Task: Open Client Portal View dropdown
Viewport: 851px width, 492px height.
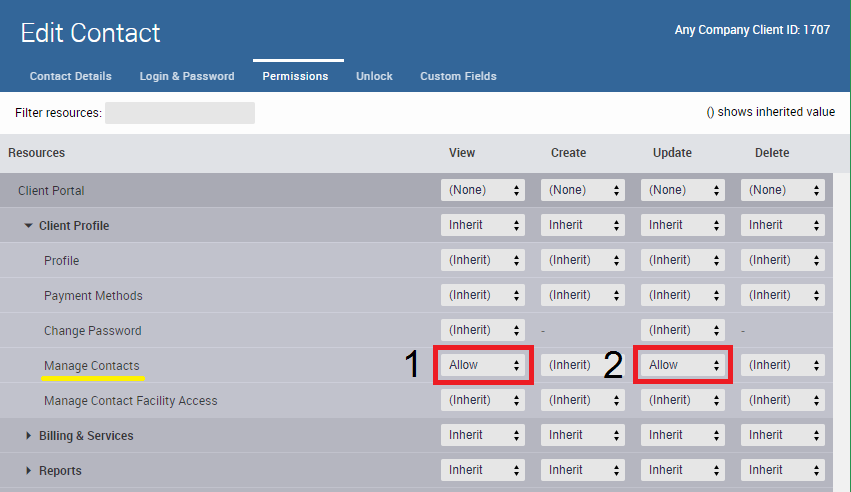Action: (x=483, y=190)
